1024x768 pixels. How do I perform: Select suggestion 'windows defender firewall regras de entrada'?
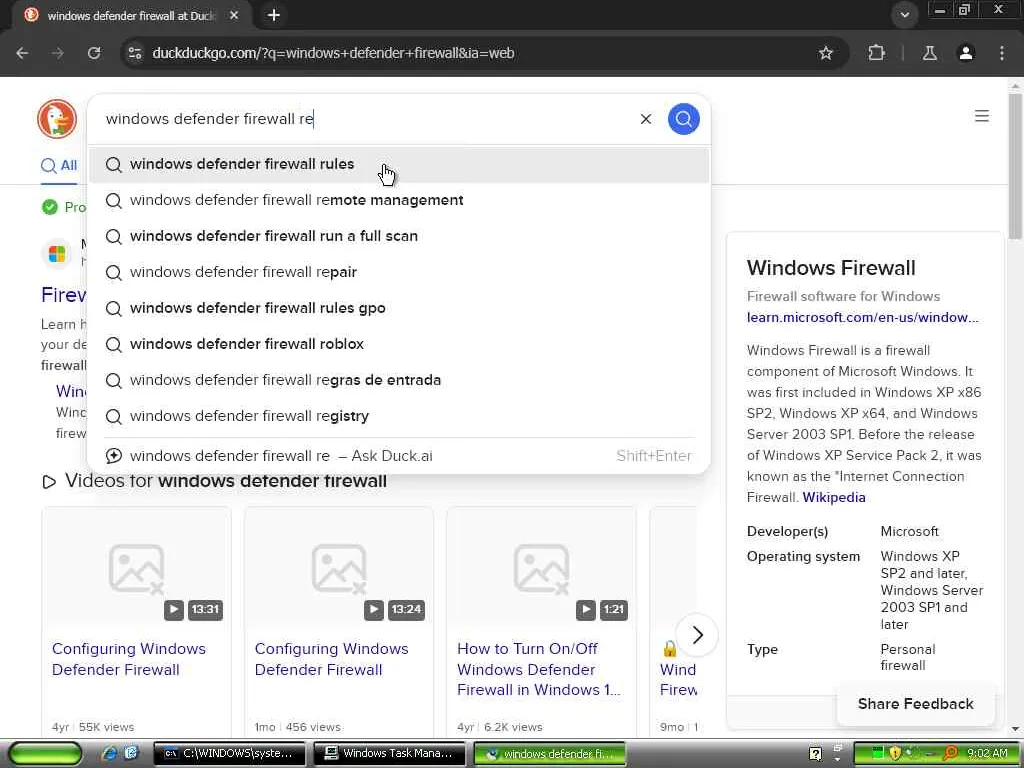(399, 380)
